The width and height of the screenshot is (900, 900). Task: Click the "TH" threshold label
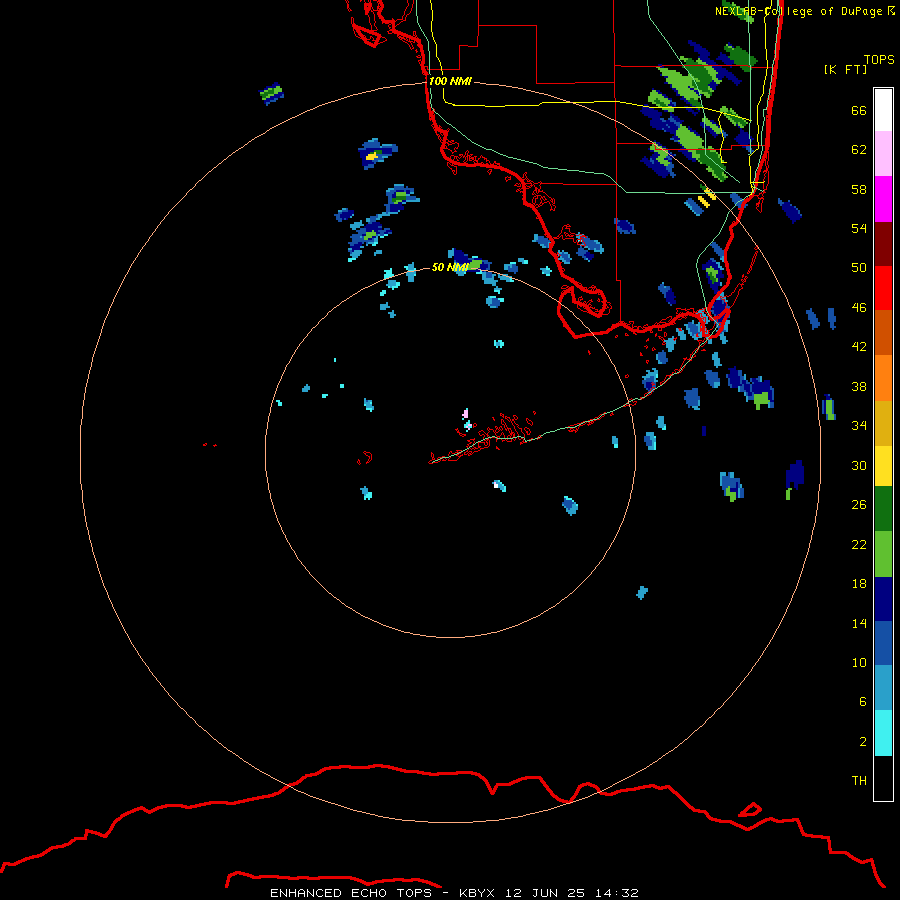pos(859,781)
